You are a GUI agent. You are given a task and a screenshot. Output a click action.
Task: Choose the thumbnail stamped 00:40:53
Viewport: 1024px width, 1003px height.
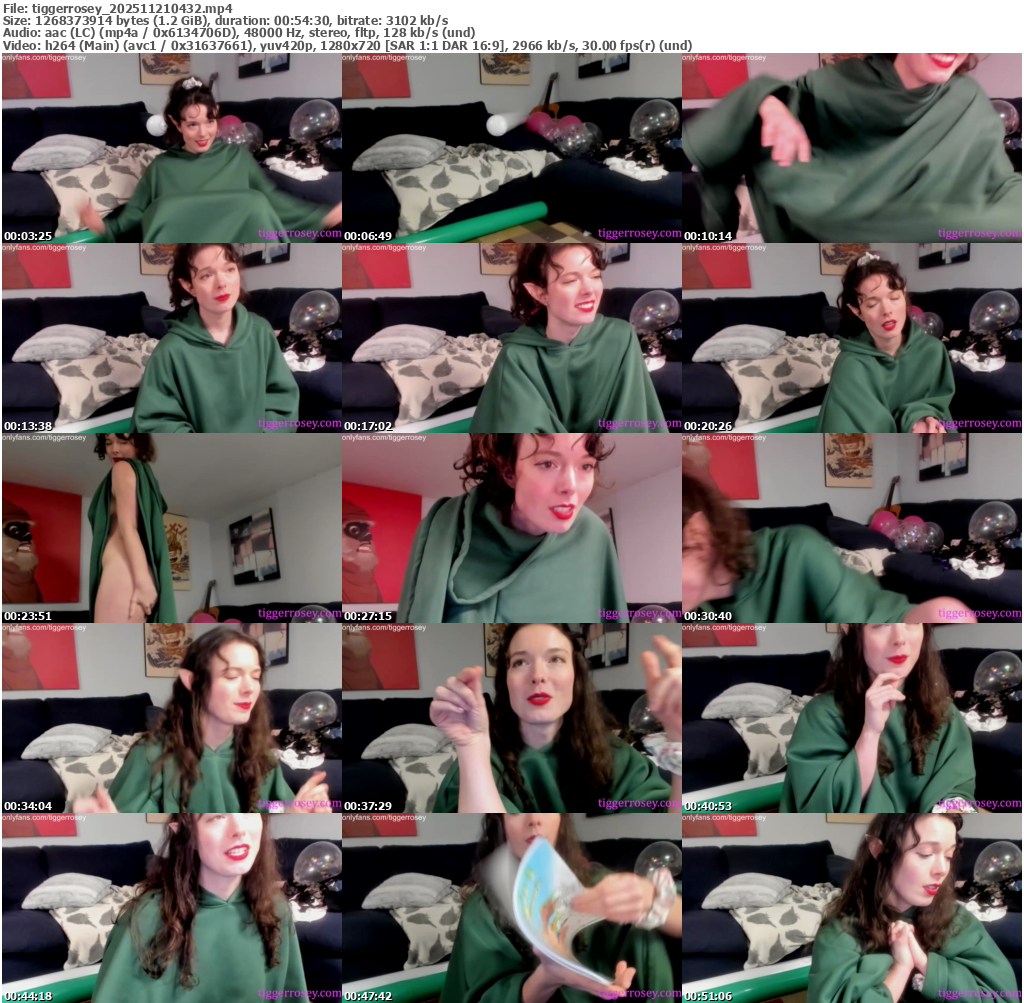852,718
